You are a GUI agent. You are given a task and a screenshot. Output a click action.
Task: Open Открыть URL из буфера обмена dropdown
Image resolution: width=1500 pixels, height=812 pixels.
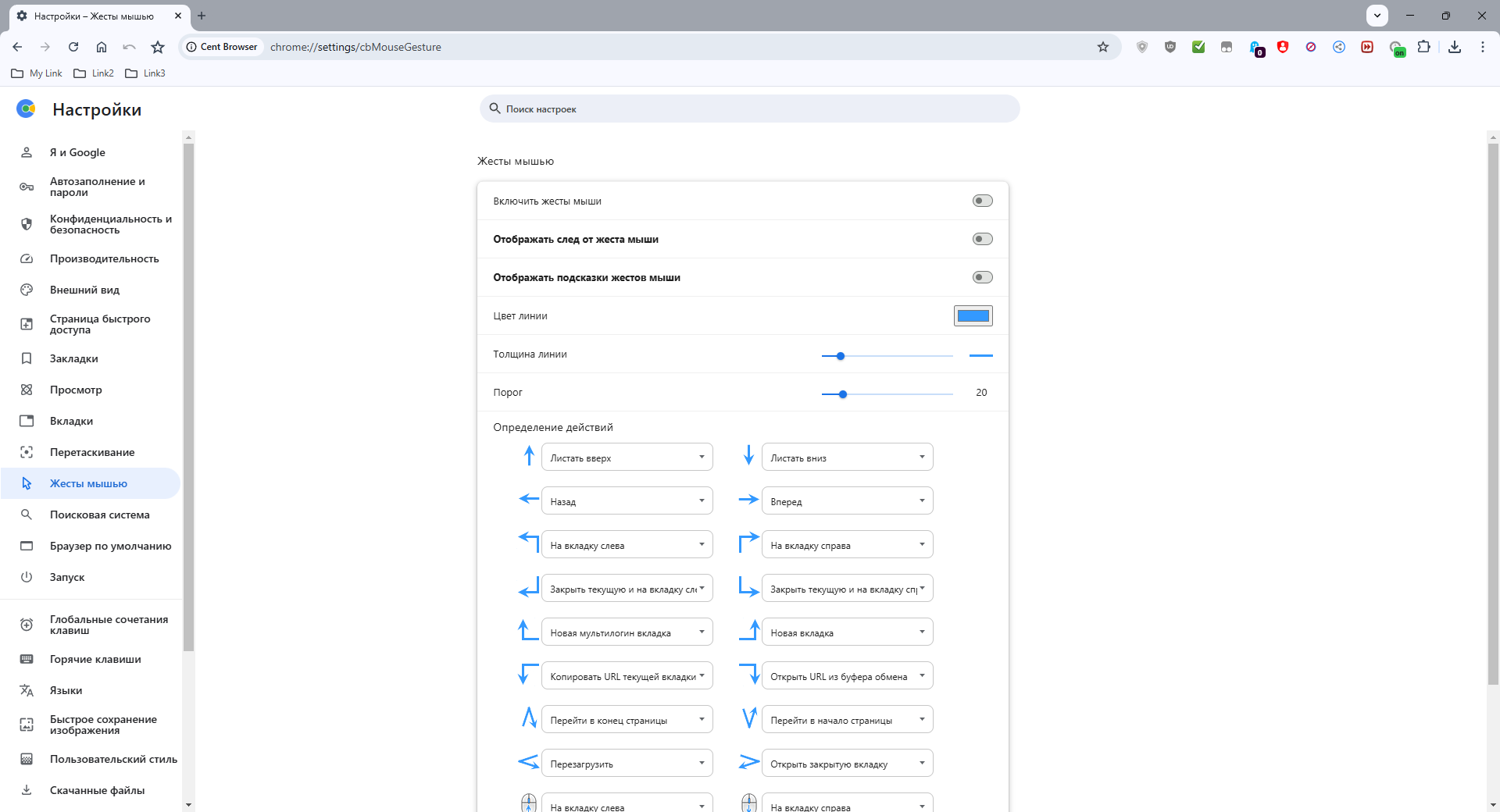point(848,675)
